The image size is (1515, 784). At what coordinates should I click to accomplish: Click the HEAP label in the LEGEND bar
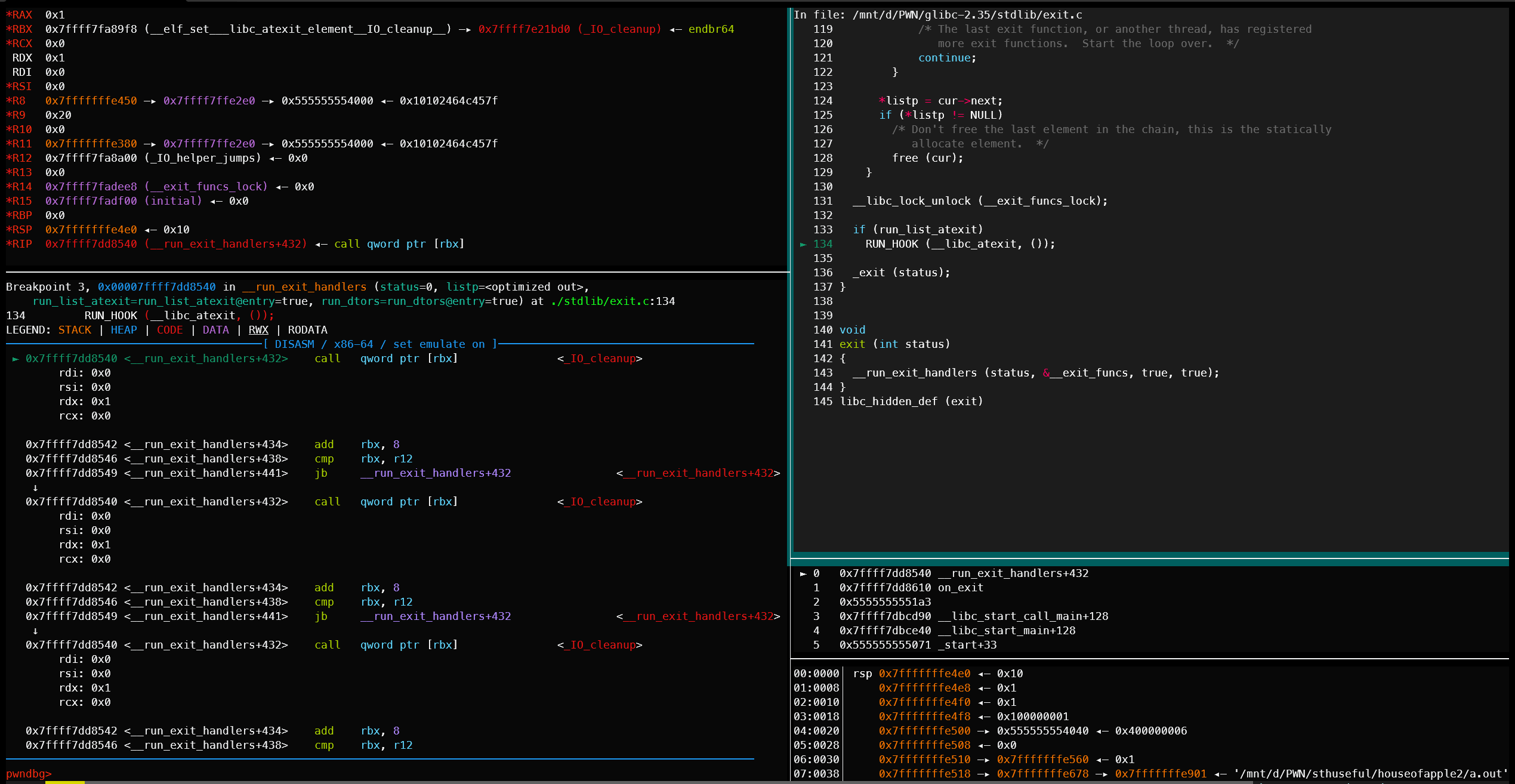click(x=124, y=330)
